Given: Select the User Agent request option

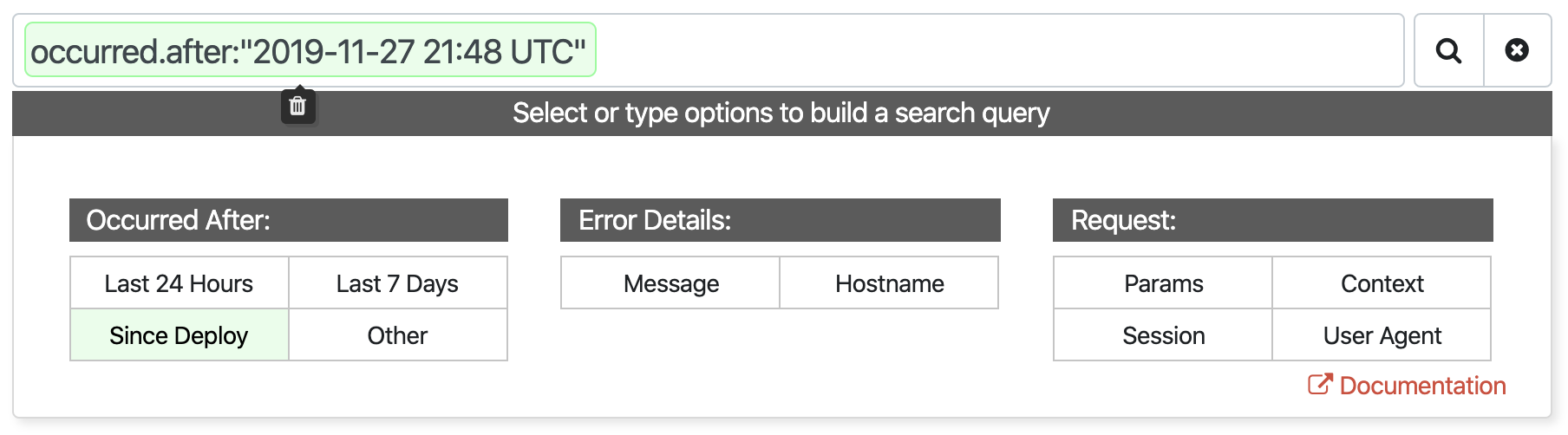Looking at the screenshot, I should click(1382, 335).
